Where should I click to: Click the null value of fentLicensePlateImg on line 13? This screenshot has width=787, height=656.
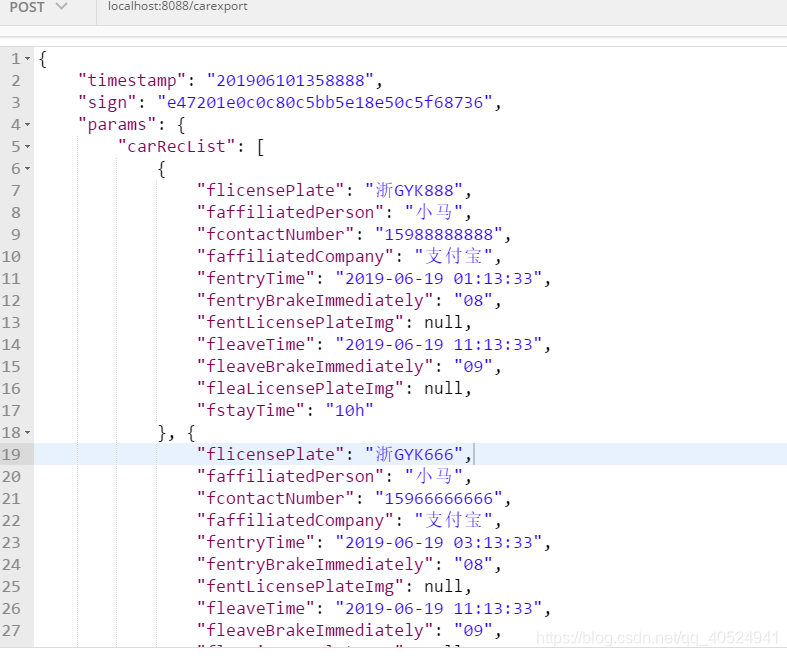(x=443, y=322)
